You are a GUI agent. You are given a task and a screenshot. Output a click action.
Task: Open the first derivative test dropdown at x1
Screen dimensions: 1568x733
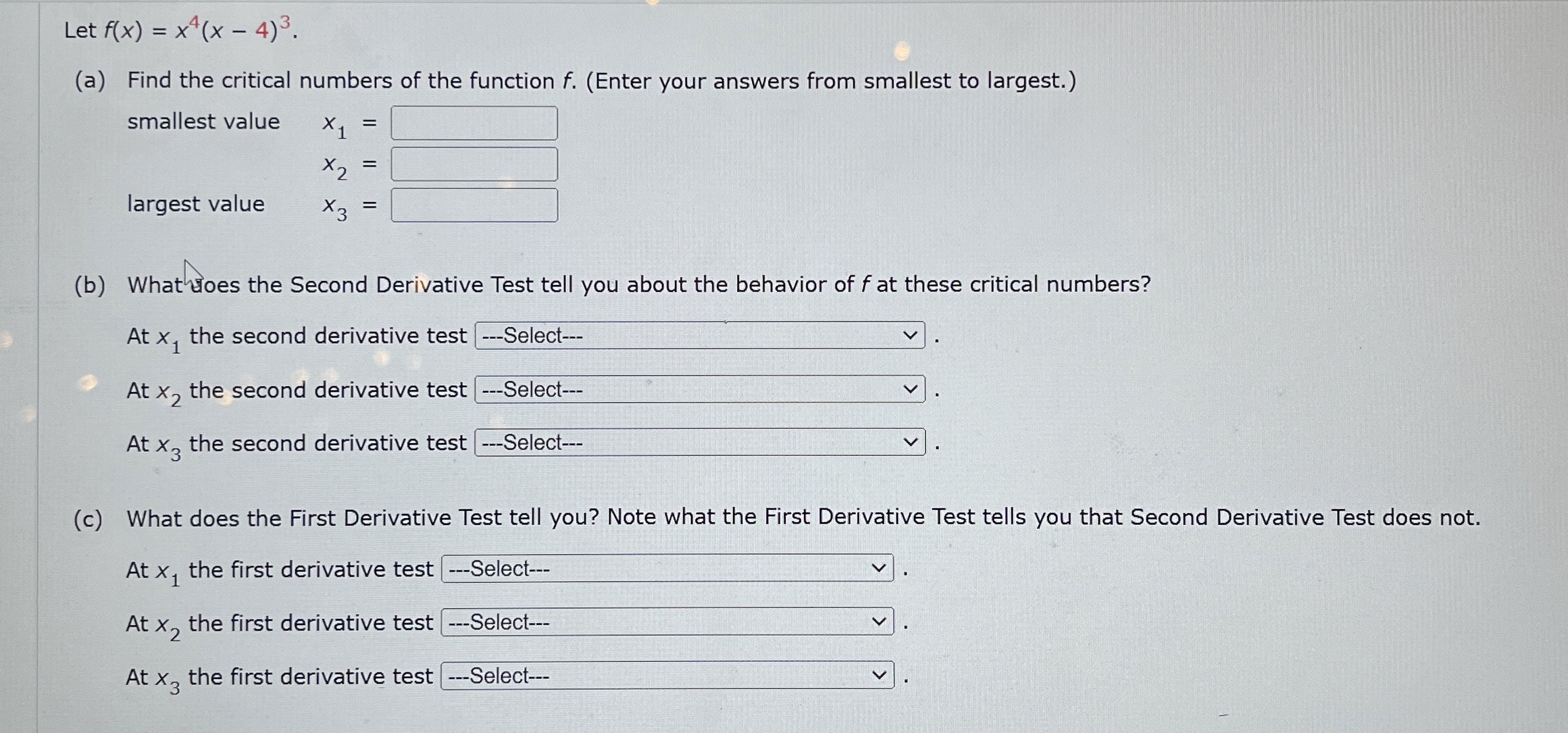[x=662, y=567]
